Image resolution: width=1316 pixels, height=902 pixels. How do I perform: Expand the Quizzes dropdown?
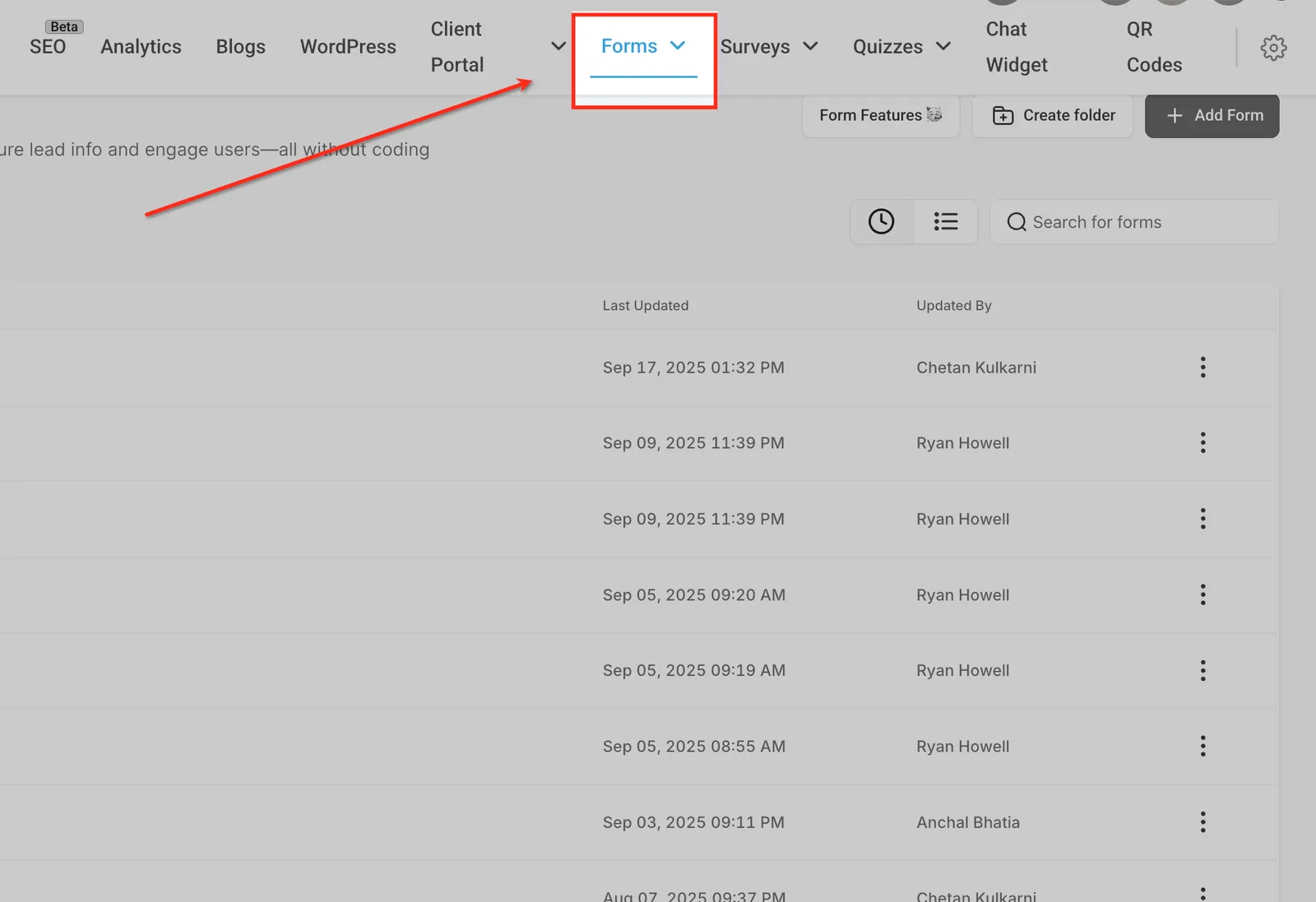[x=901, y=47]
